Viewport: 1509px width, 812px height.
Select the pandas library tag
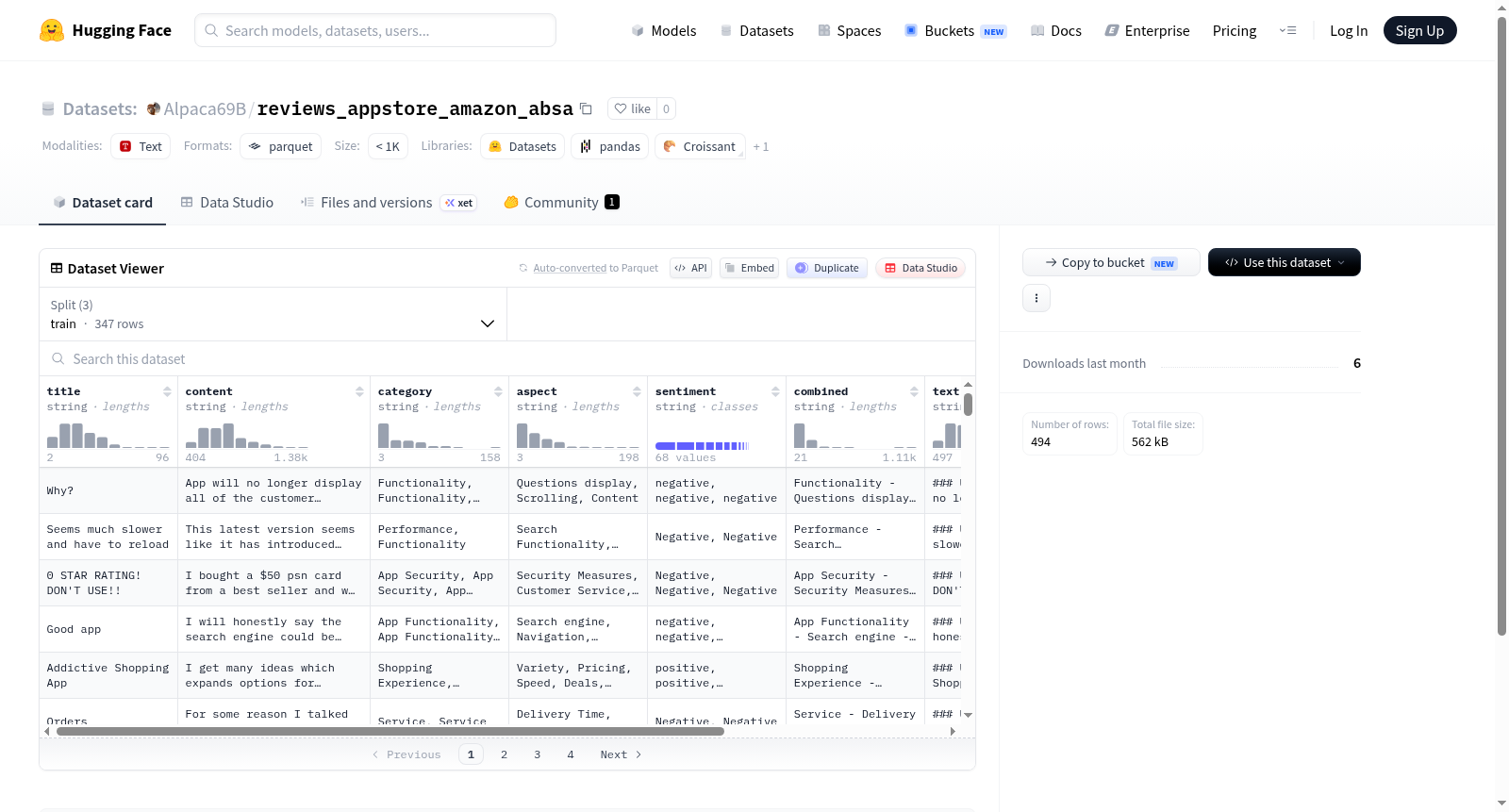pyautogui.click(x=609, y=146)
